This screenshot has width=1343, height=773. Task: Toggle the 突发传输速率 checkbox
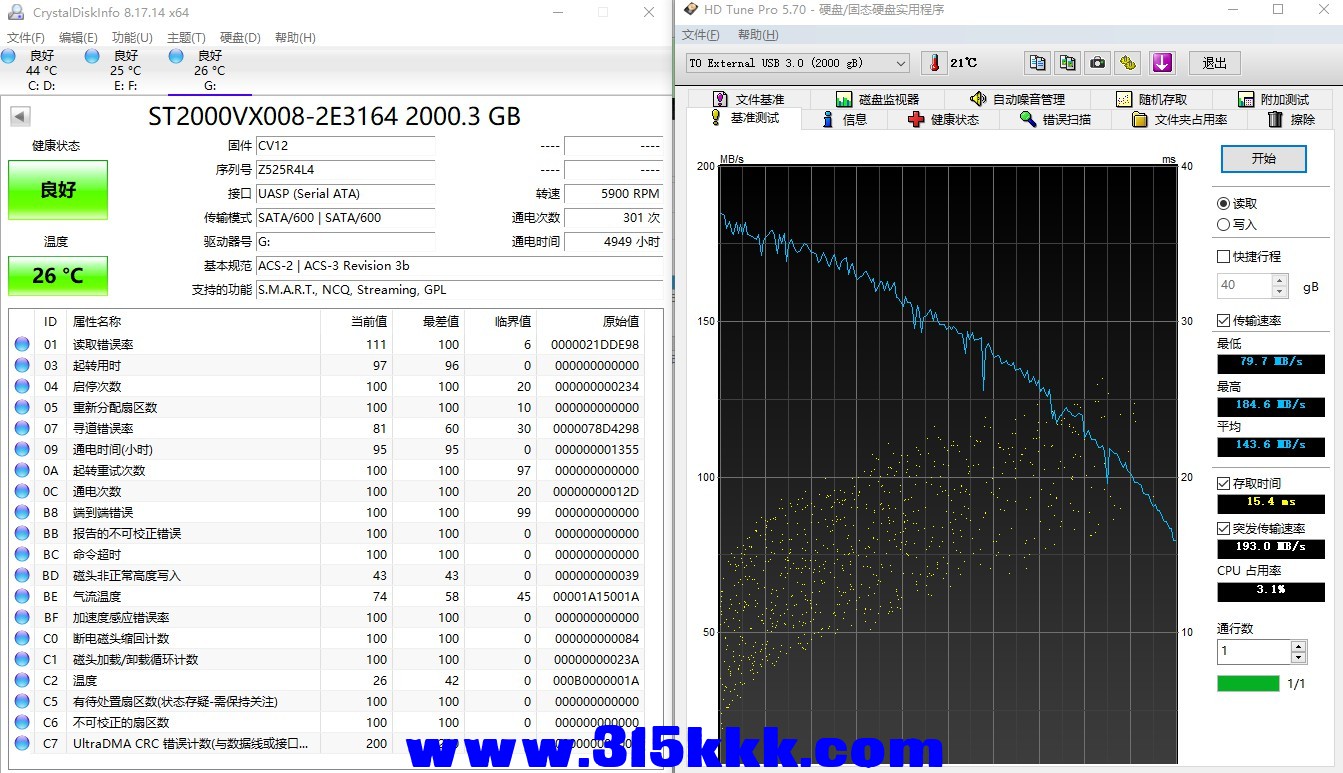[x=1223, y=528]
